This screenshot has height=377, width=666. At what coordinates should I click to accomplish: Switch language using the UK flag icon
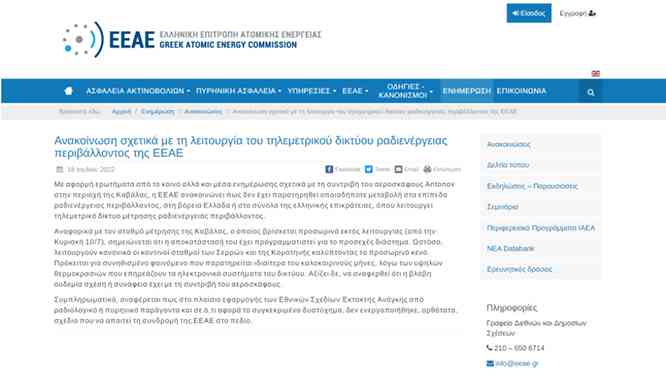tap(595, 73)
